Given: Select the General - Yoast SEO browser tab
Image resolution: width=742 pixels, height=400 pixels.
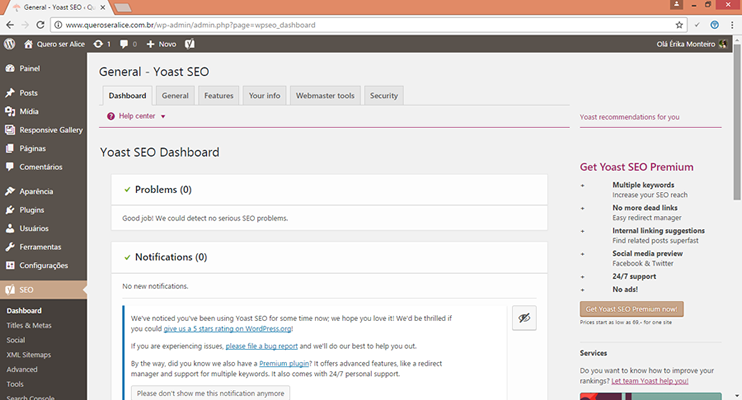Looking at the screenshot, I should coord(59,7).
